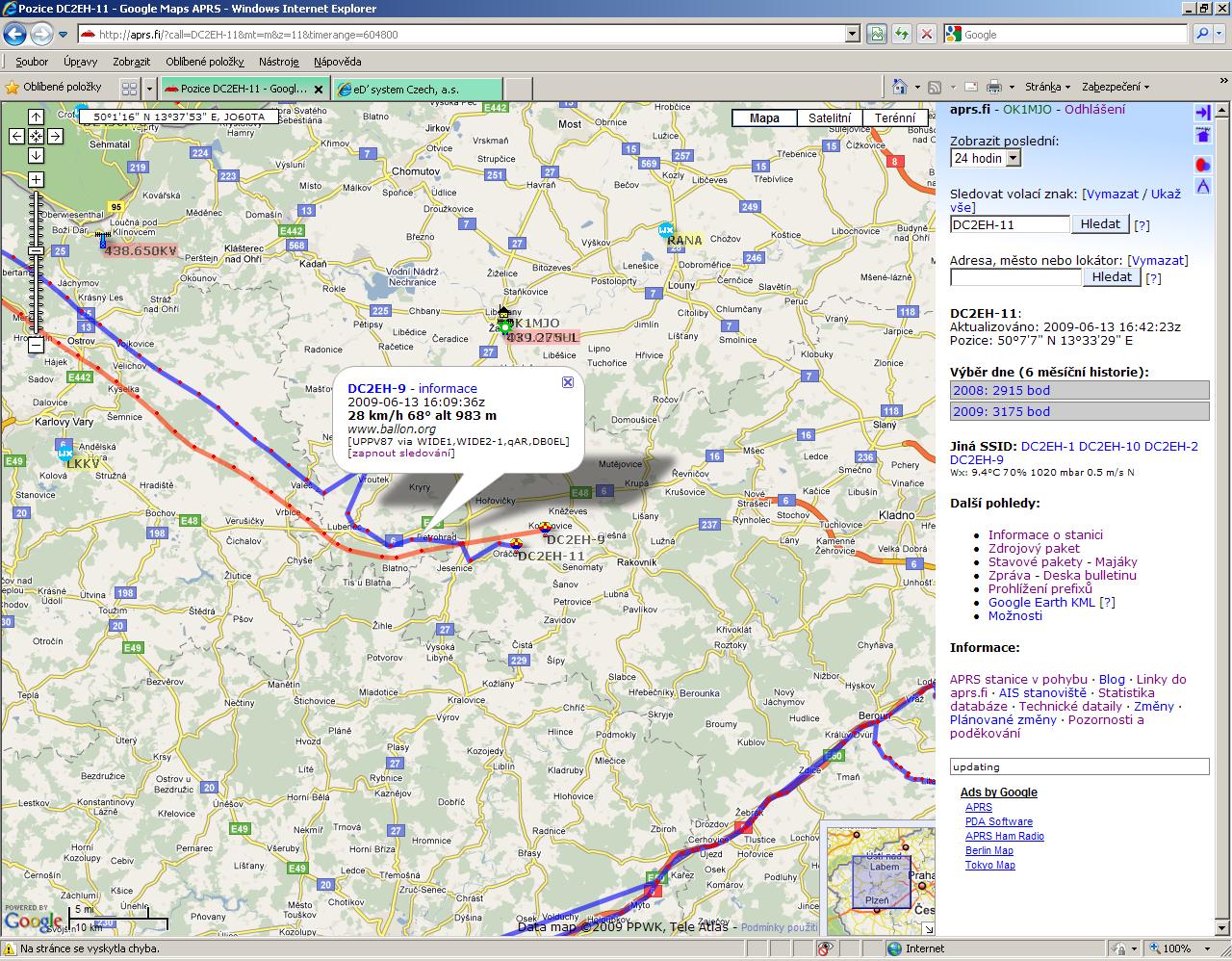This screenshot has height=961, width=1232.
Task: Collapse sidebar with the arrow icon
Action: pyautogui.click(x=1203, y=113)
